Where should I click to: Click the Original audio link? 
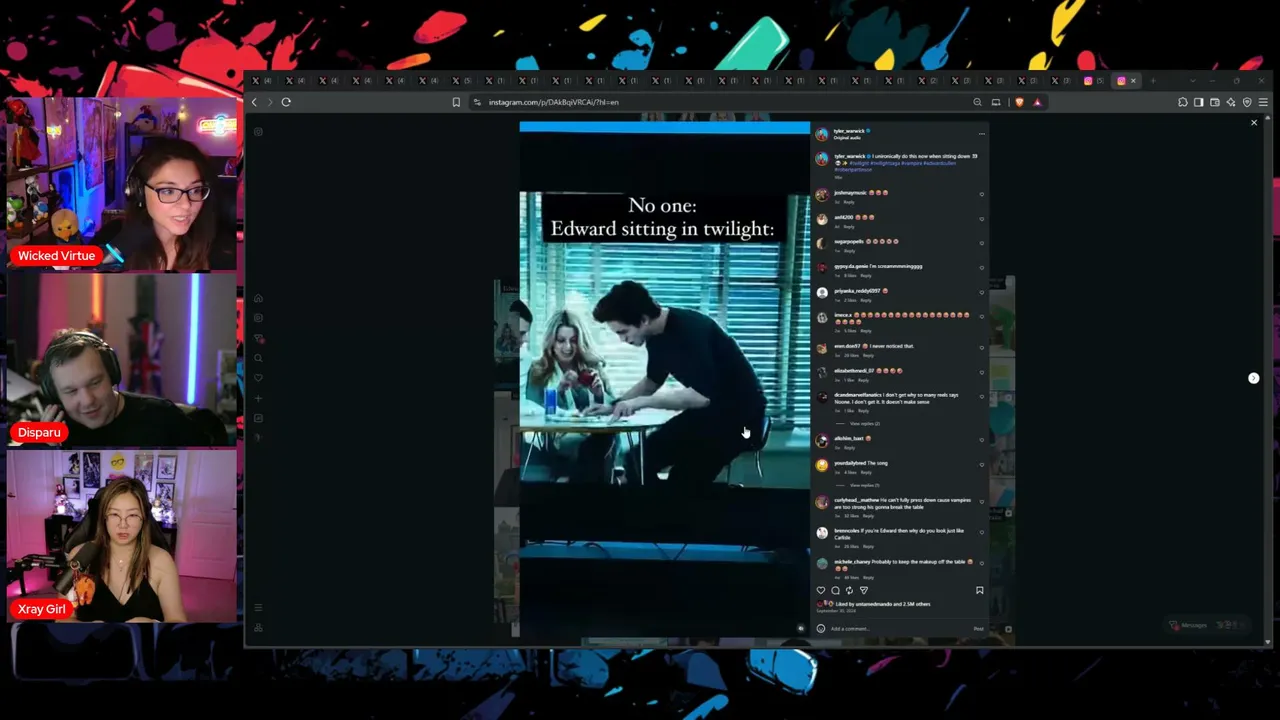847,138
